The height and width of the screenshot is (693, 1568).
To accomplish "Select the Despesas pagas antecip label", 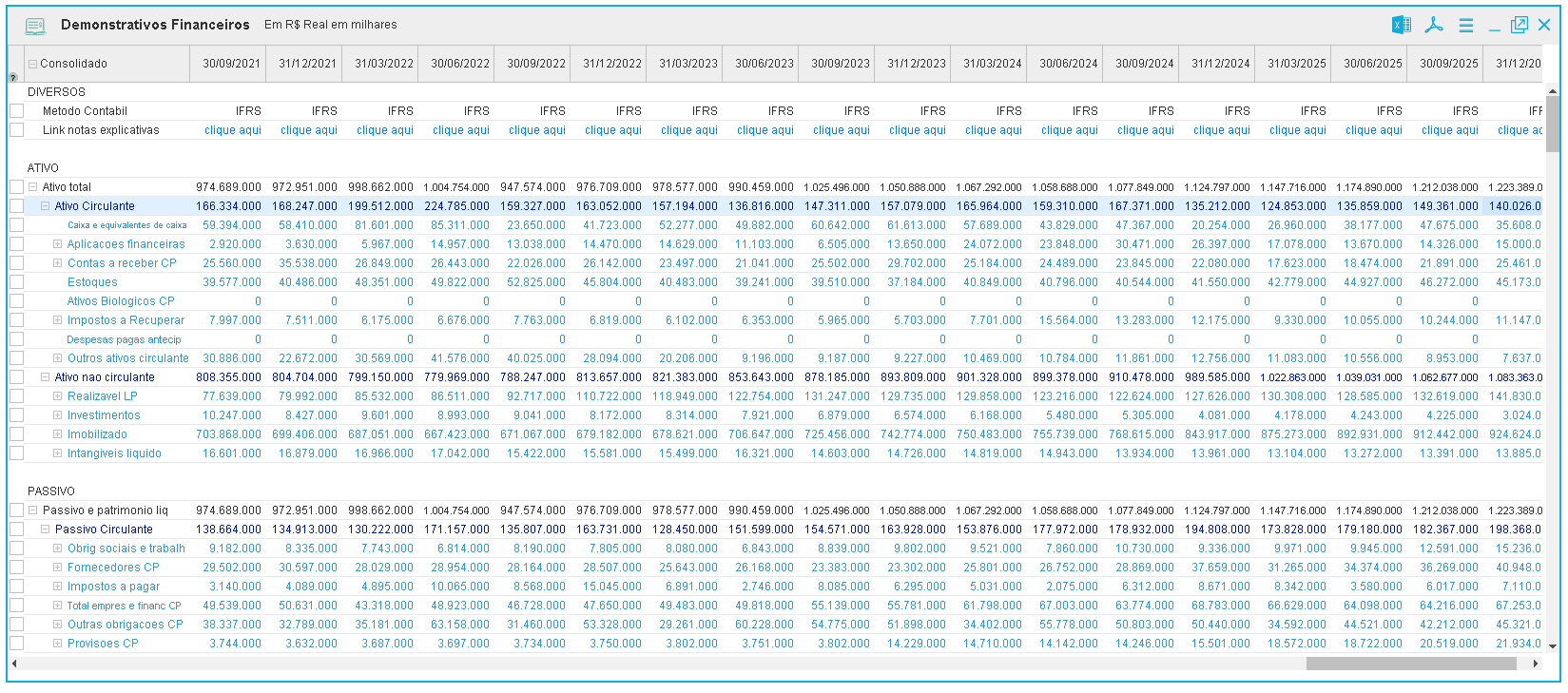I will pos(124,339).
